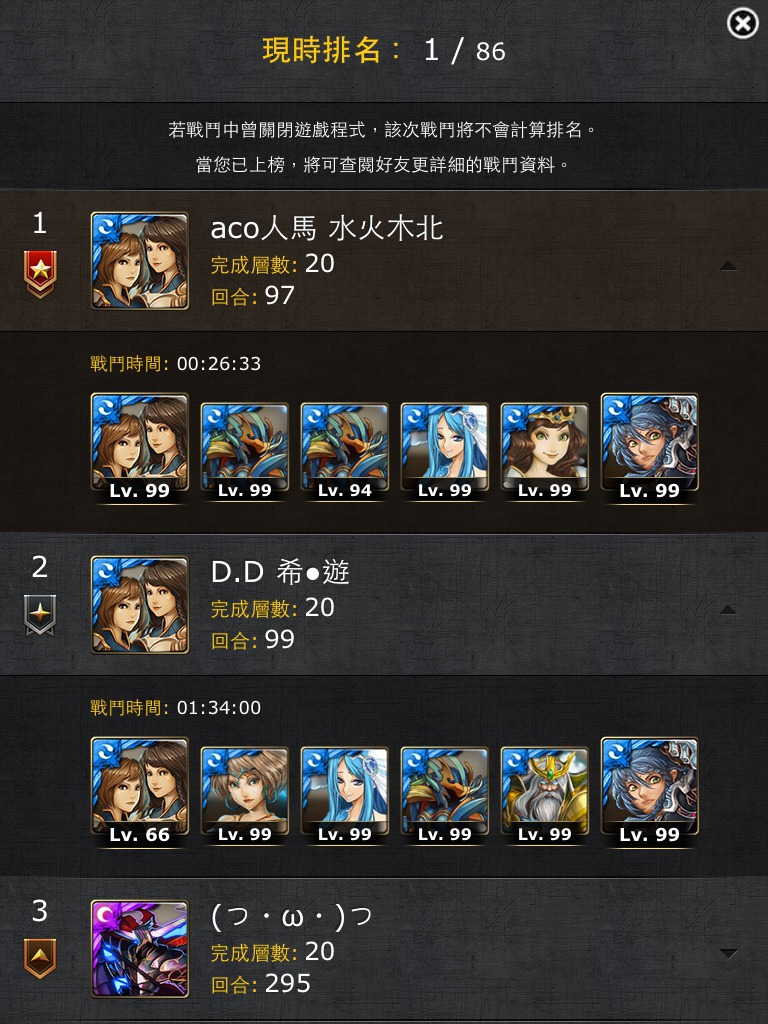Expand rank 3 team details arrow

click(728, 953)
